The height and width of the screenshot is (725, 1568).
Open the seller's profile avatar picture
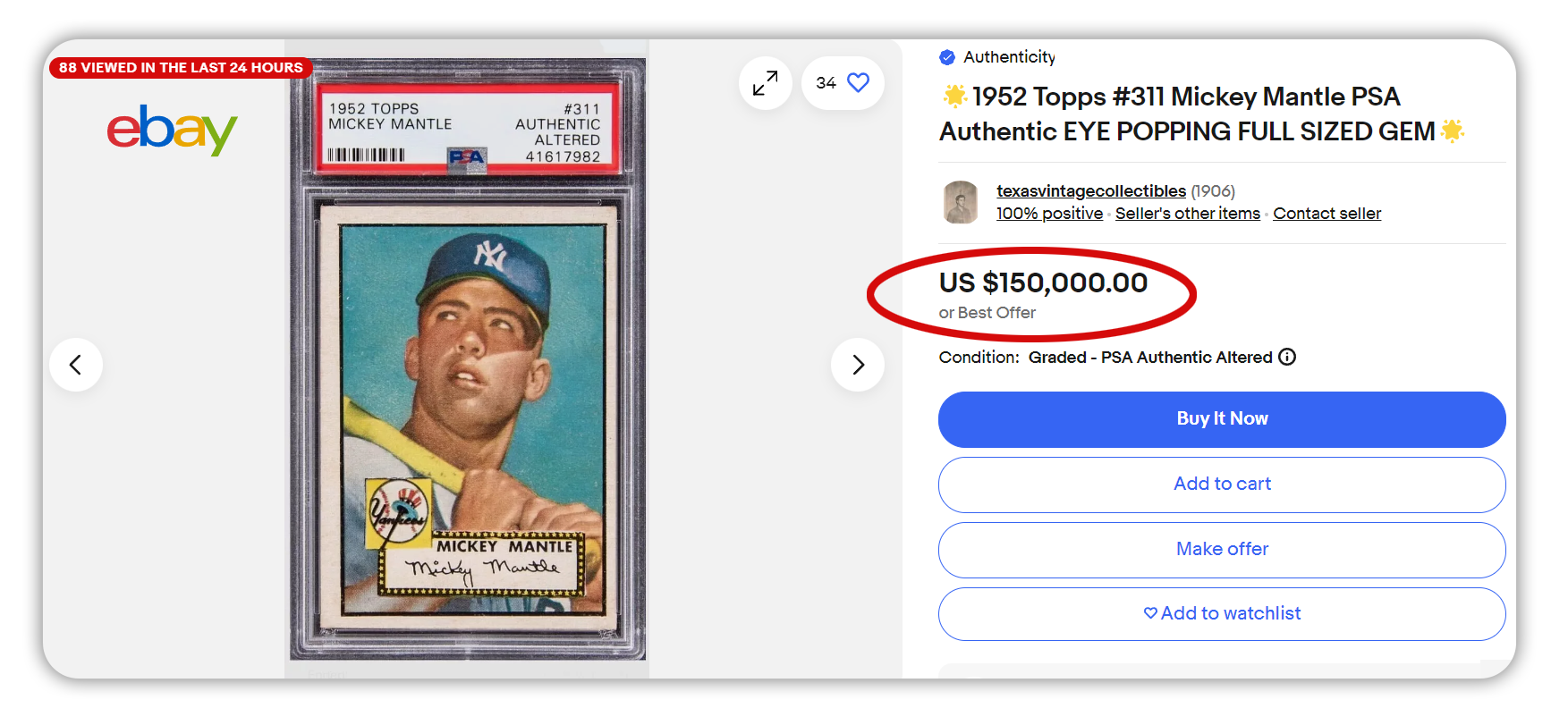click(961, 202)
